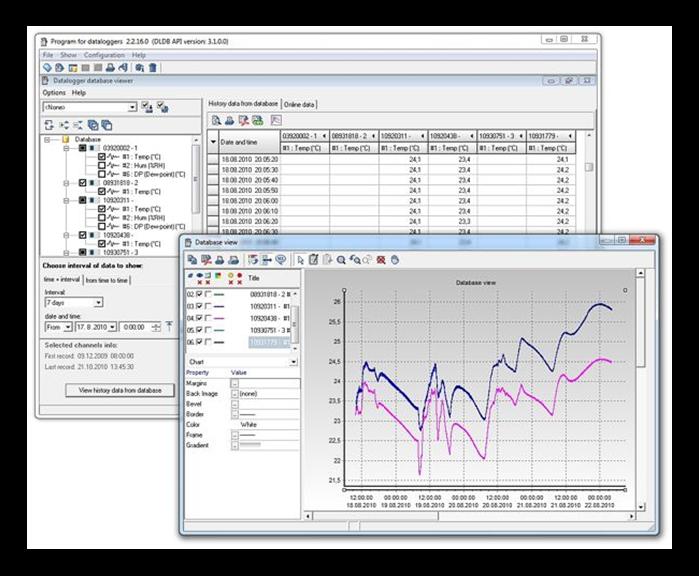Toggle visibility checkbox for series 03 10920311

199,306
